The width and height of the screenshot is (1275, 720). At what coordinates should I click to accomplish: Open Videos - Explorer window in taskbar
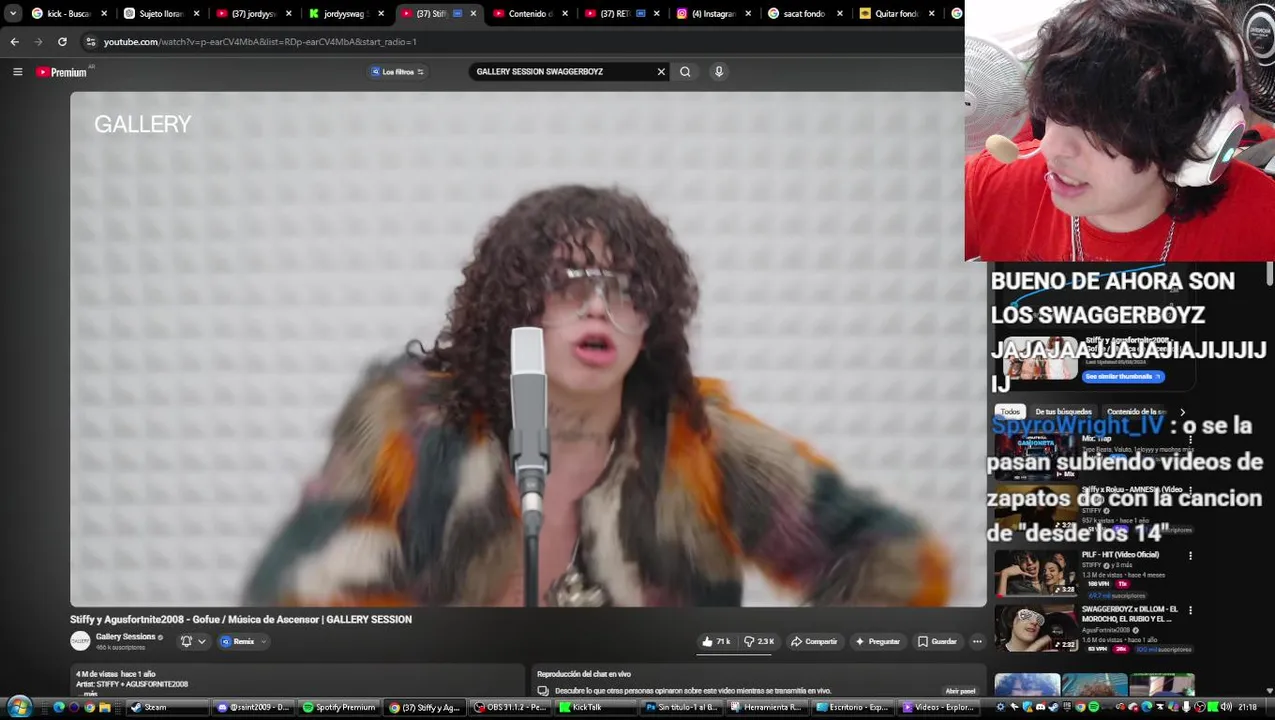pos(938,707)
